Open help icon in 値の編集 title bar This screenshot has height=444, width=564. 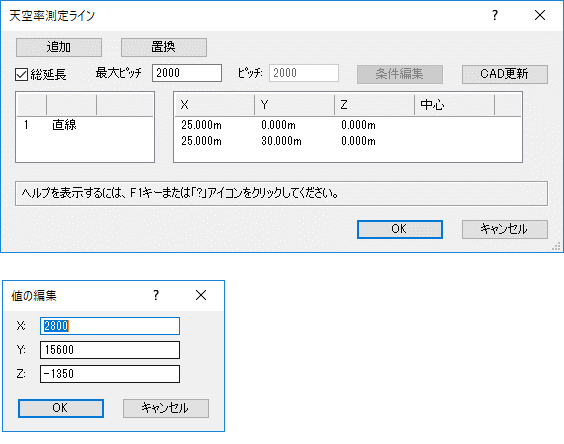pyautogui.click(x=156, y=295)
